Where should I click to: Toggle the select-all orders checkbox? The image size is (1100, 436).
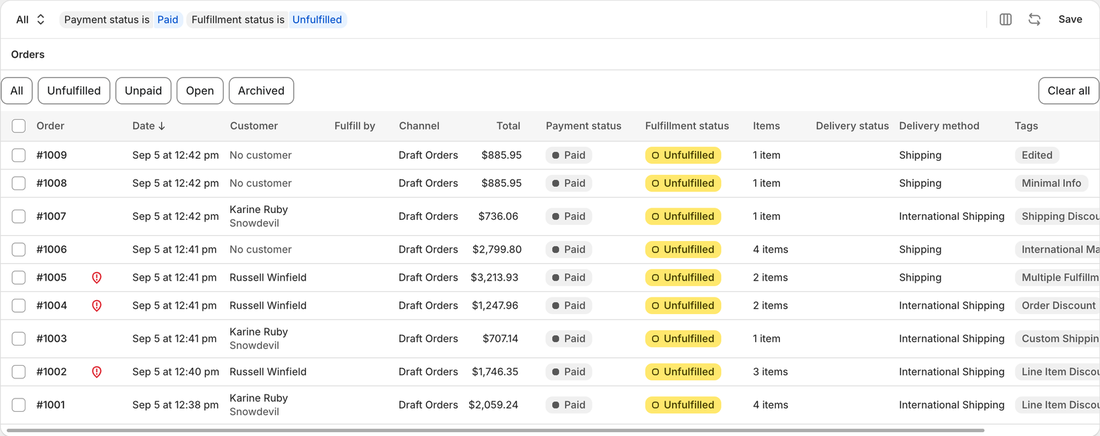point(19,126)
